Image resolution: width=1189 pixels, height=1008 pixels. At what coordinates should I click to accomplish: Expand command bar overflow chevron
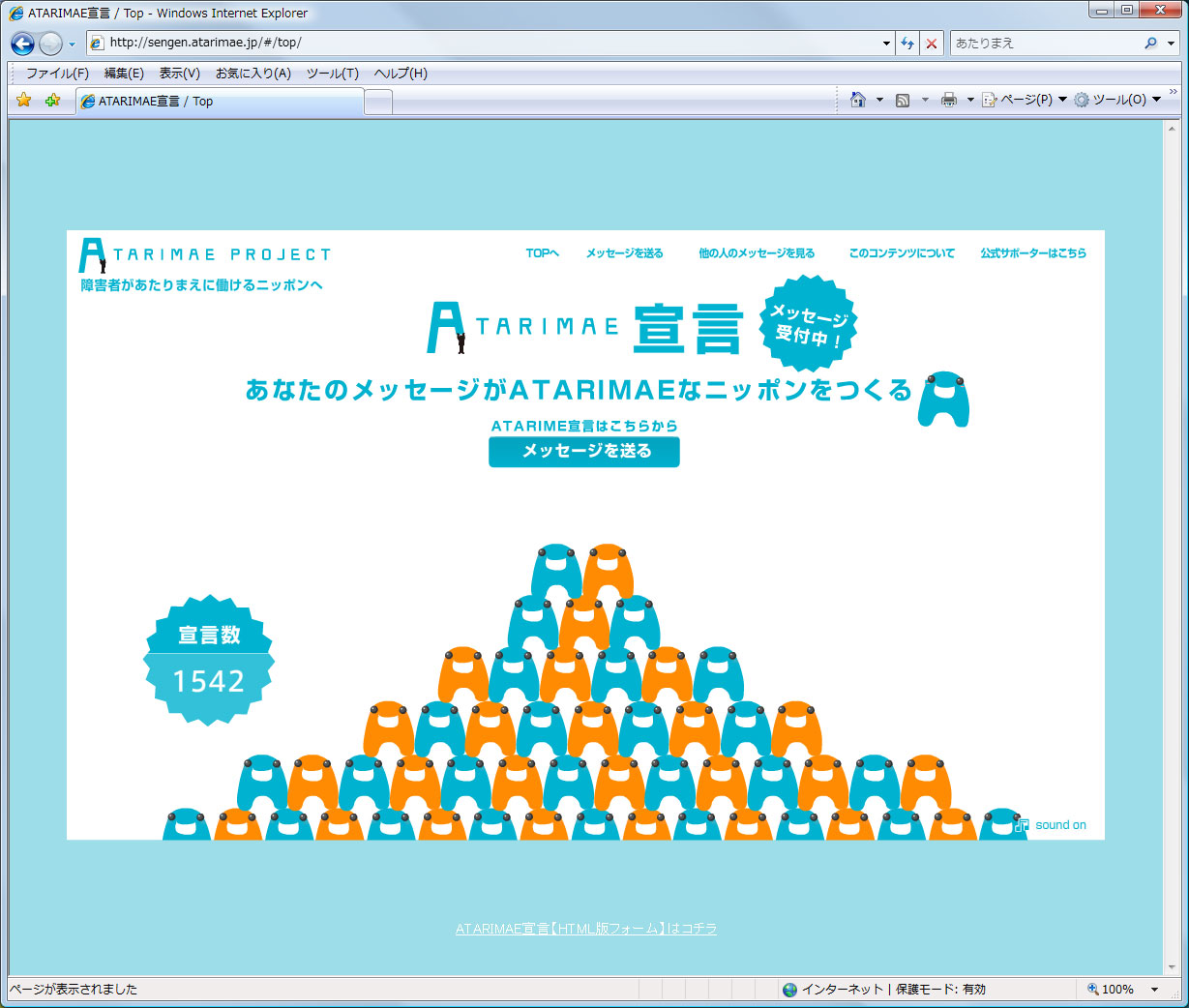pos(1173,93)
